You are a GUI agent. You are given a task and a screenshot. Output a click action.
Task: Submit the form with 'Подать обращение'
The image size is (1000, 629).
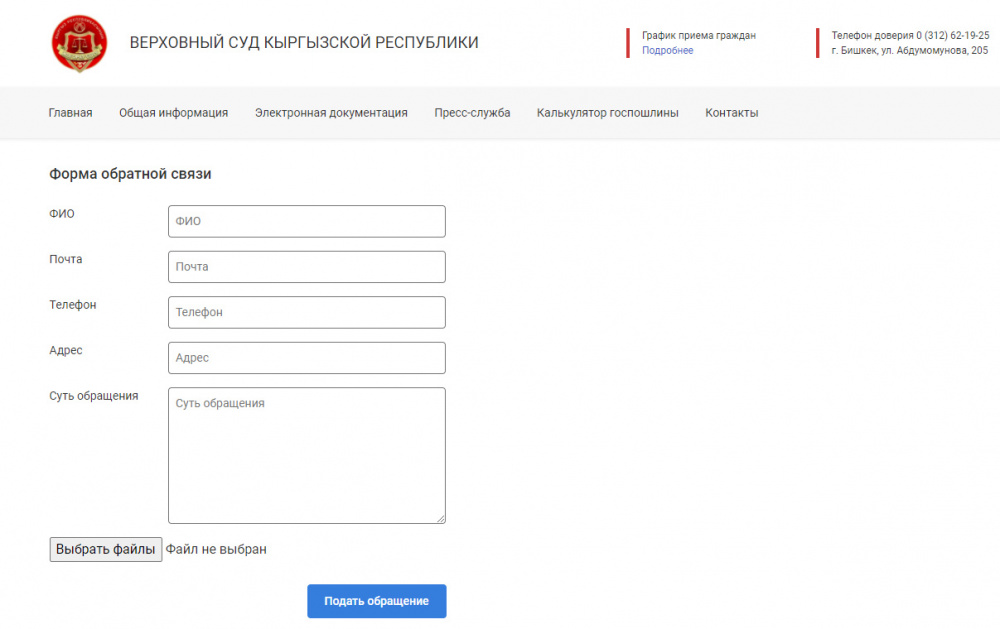click(376, 601)
